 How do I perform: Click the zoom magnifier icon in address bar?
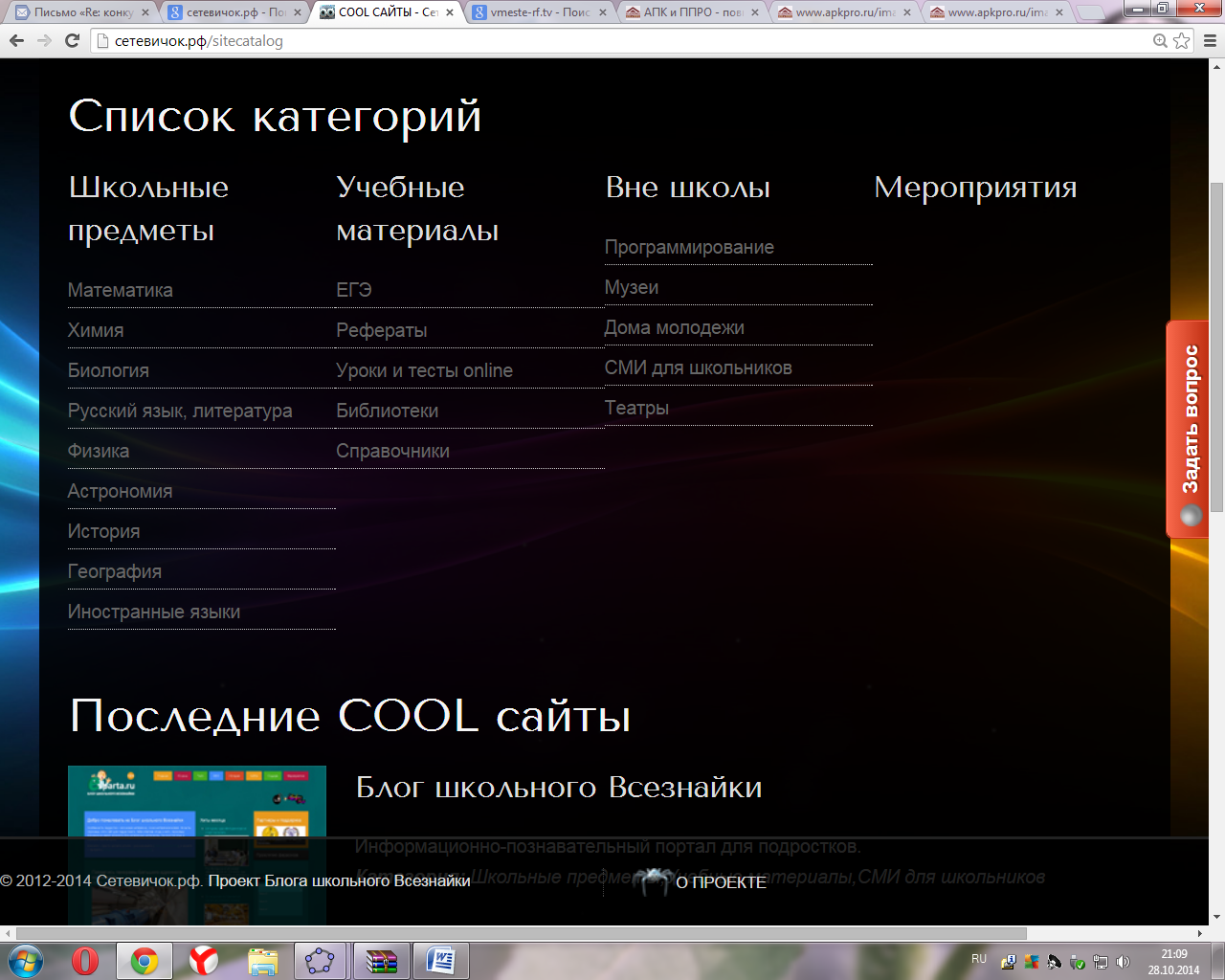1160,40
